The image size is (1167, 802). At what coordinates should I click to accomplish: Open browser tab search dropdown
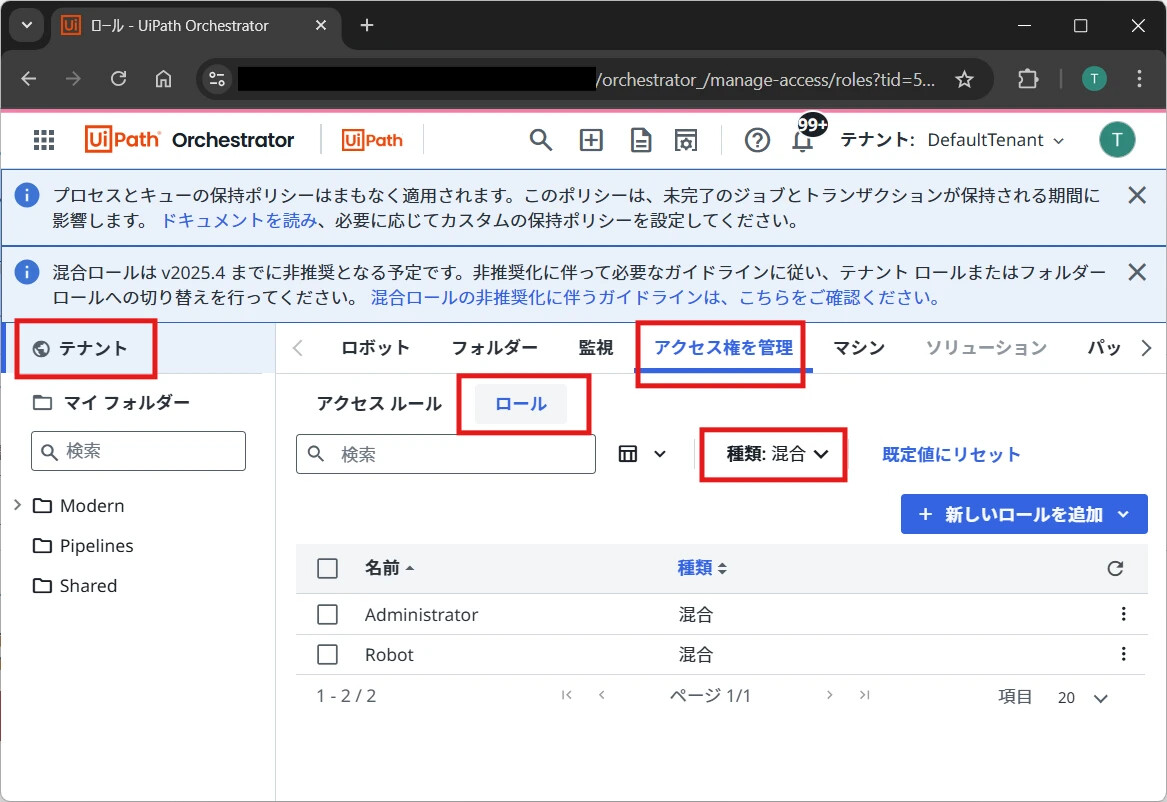27,25
